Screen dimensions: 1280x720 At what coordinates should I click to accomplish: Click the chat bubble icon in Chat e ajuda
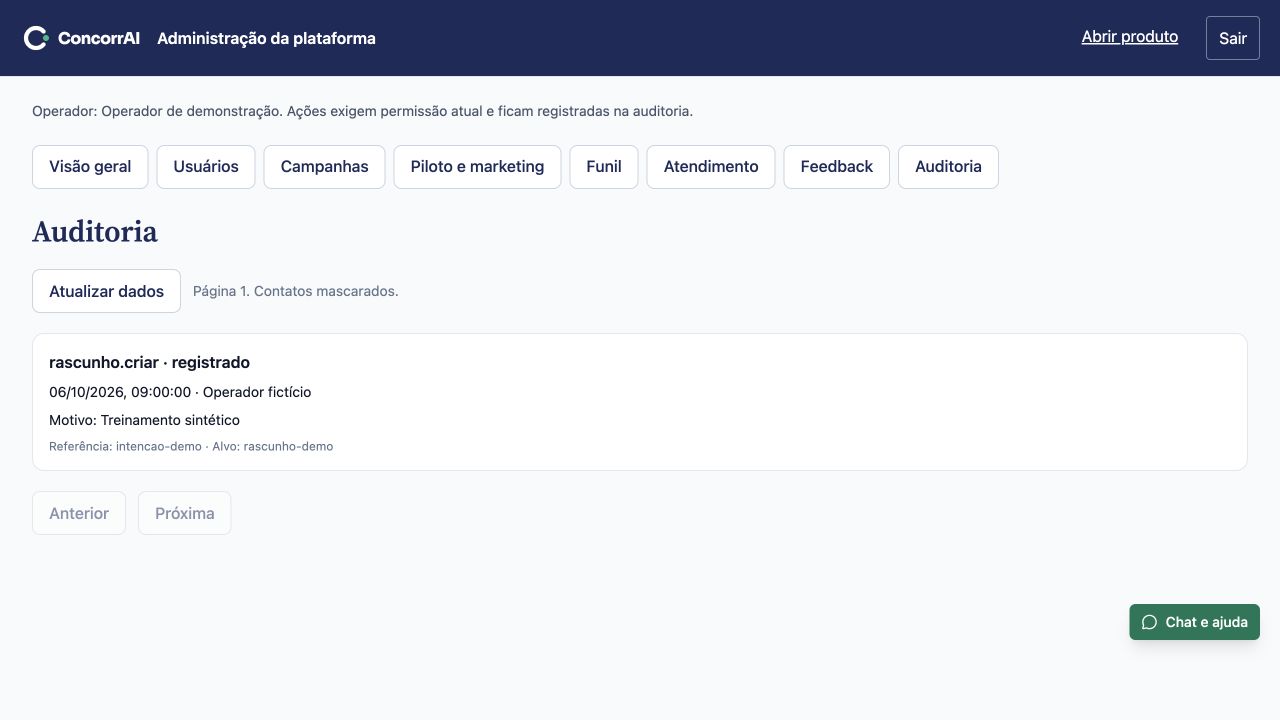(x=1149, y=622)
